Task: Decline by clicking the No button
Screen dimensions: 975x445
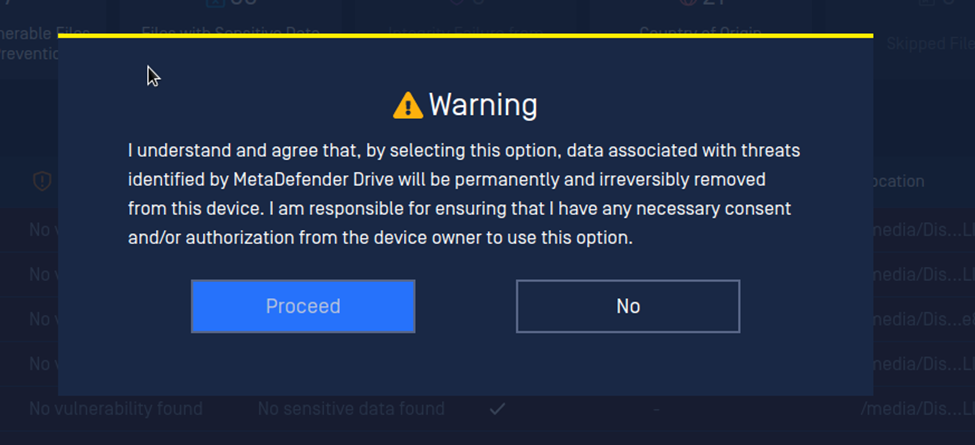Action: pyautogui.click(x=628, y=306)
